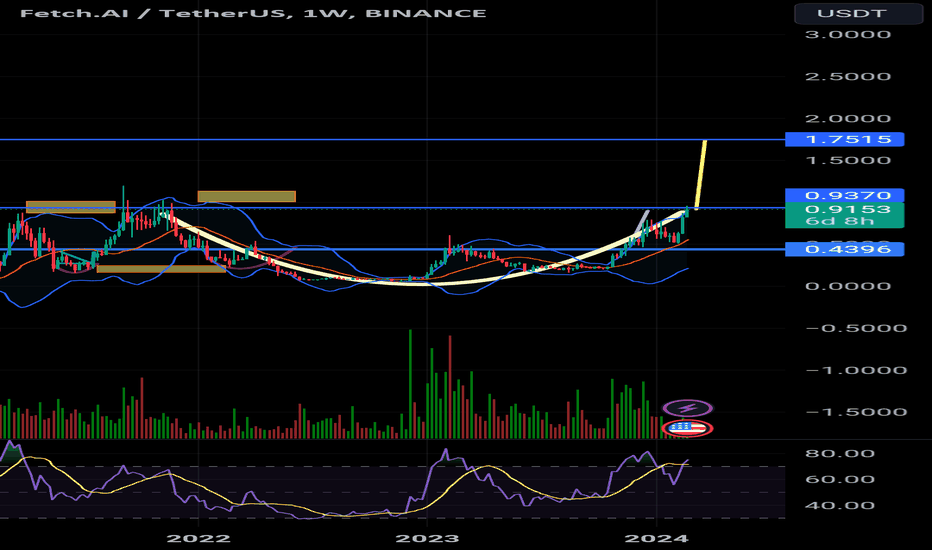Click the 2.0000 price axis label
Viewport: 932px width, 550px height.
[848, 118]
